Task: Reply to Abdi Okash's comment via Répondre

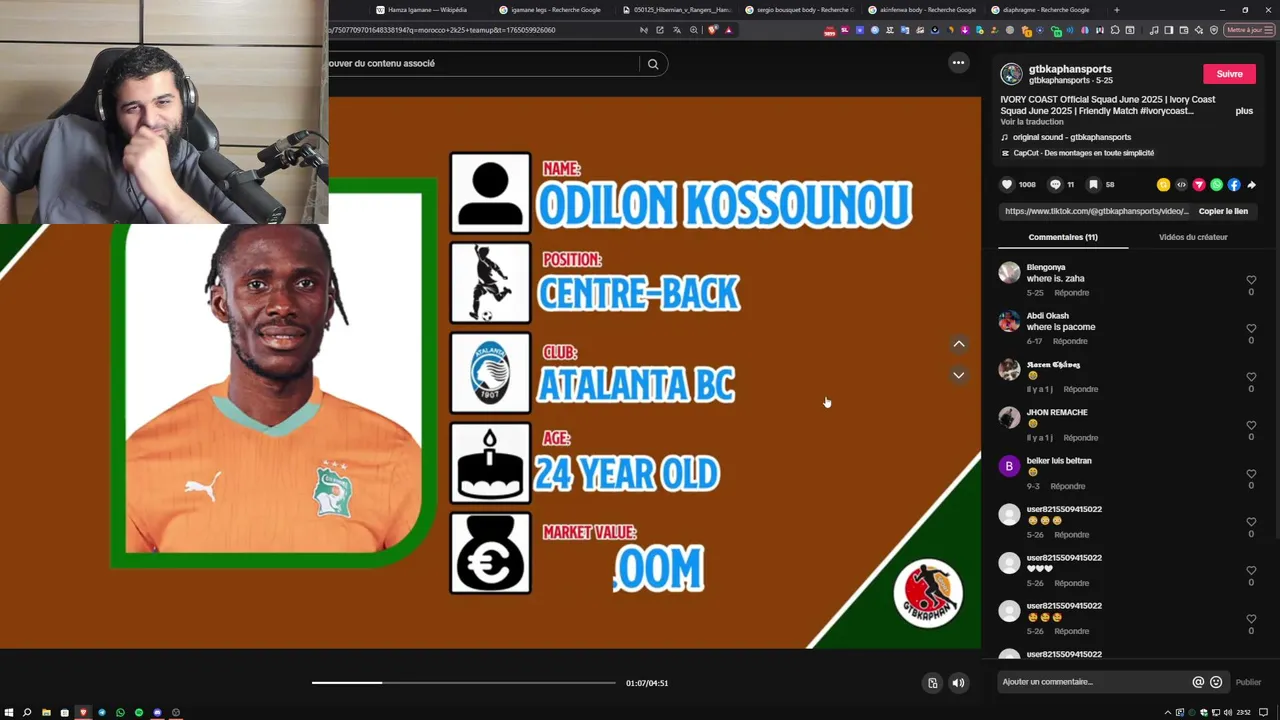Action: tap(1070, 341)
